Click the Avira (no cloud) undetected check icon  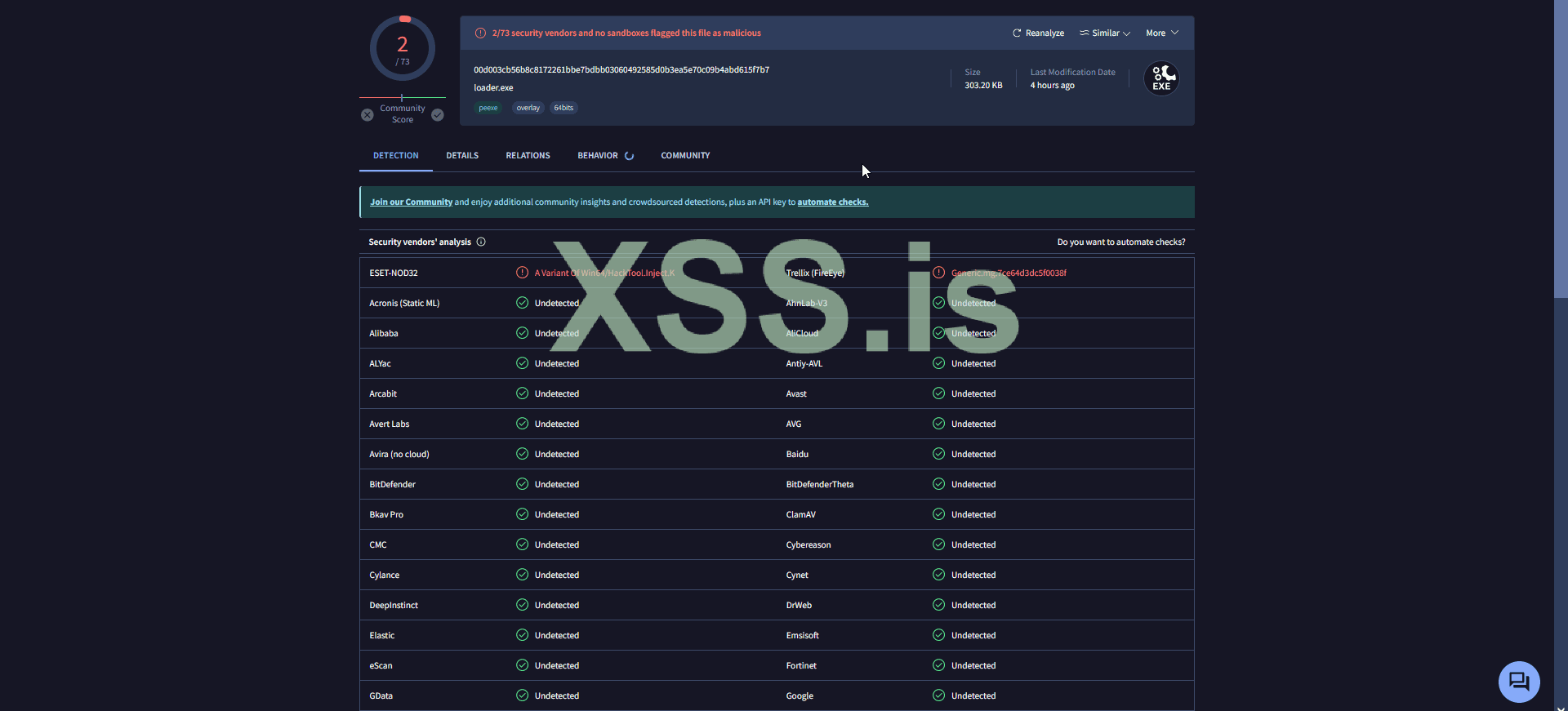[x=523, y=454]
